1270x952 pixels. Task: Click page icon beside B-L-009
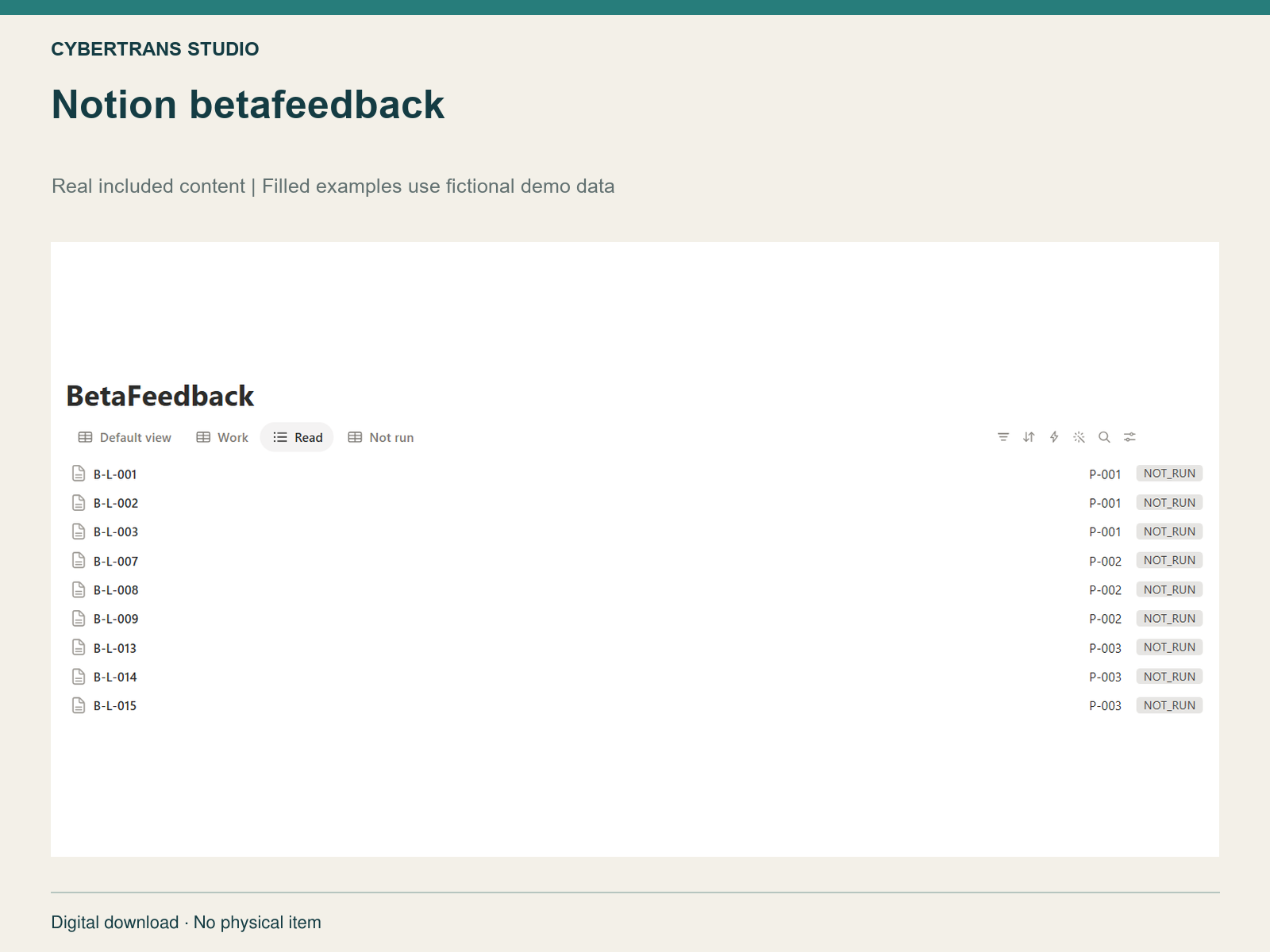[79, 618]
